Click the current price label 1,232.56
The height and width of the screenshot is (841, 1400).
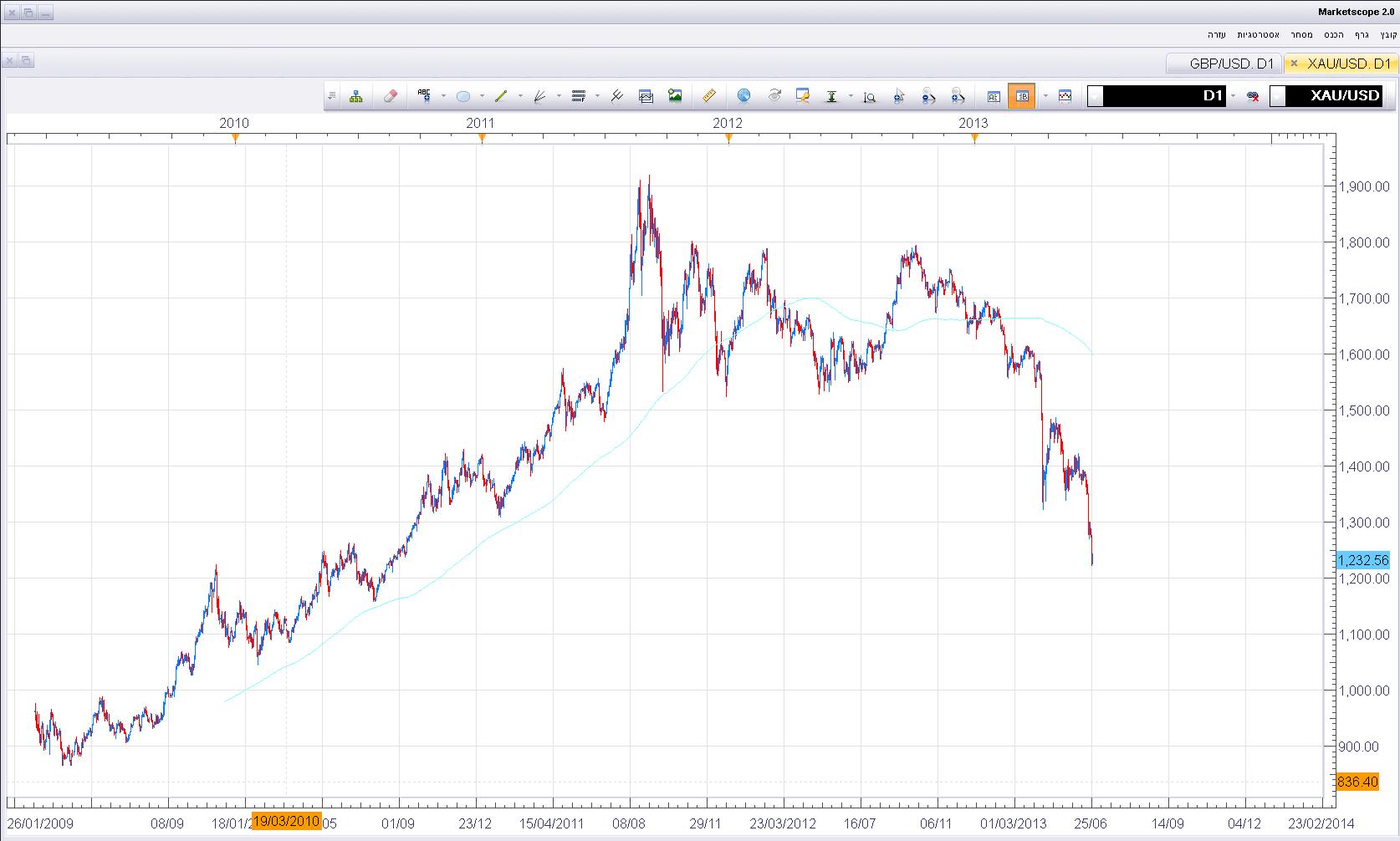tap(1362, 561)
